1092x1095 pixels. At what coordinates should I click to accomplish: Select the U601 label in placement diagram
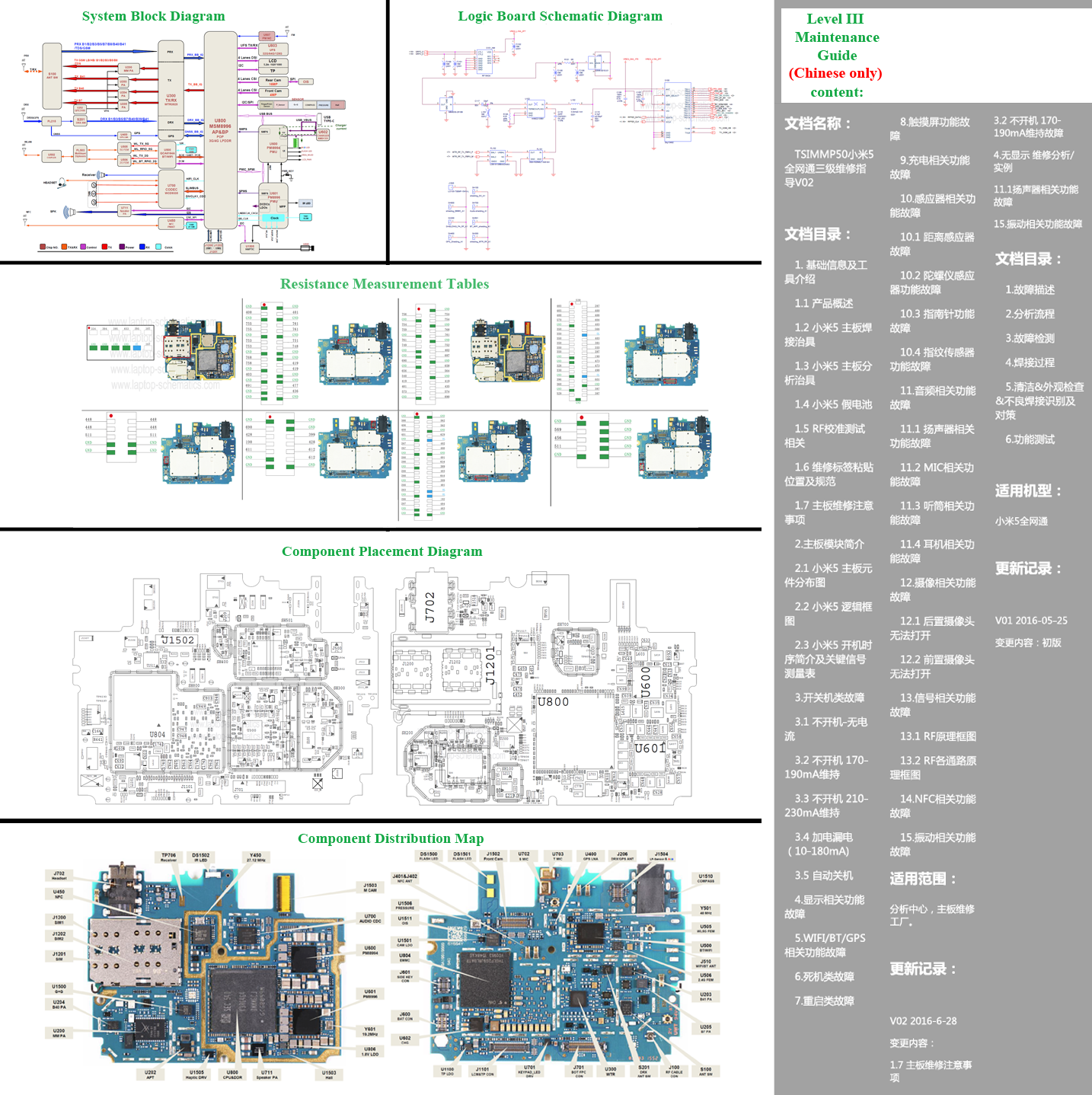pyautogui.click(x=651, y=749)
